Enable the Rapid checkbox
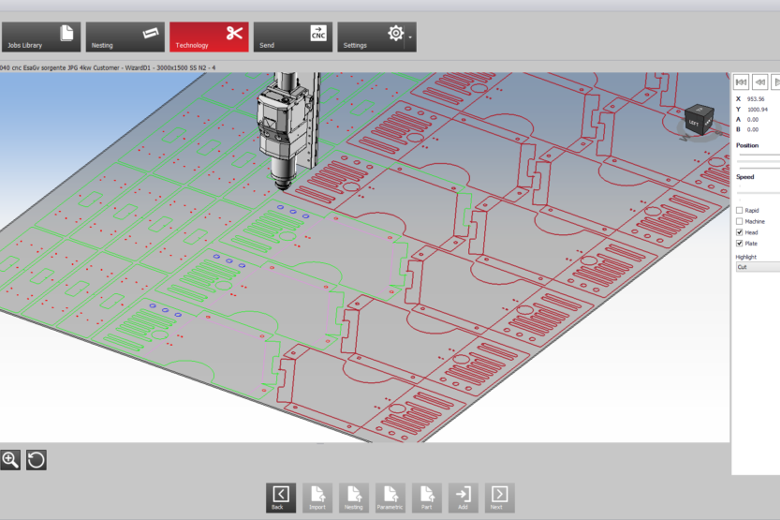Screen dimensions: 780x520 click(x=740, y=211)
